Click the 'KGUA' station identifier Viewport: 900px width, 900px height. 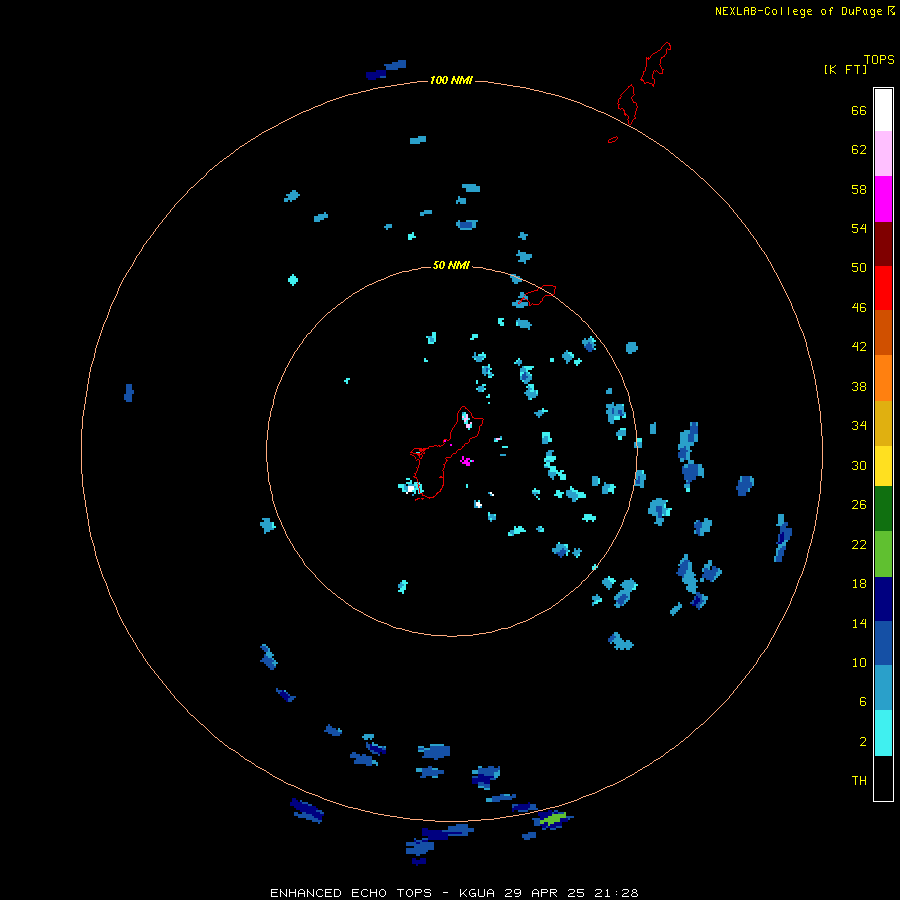(x=478, y=893)
